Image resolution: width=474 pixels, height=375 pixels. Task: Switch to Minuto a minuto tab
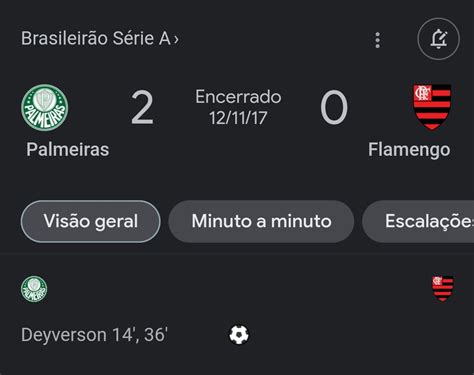point(261,221)
